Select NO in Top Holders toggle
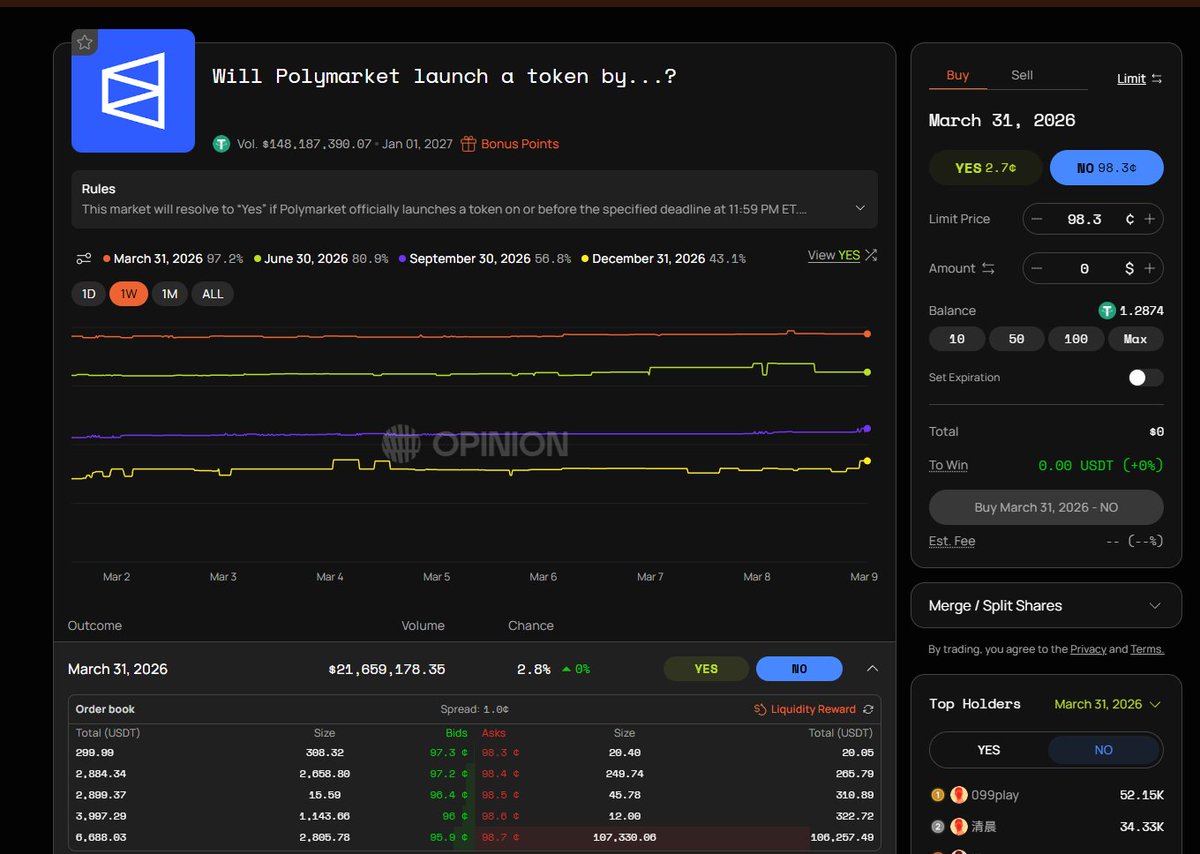Image resolution: width=1200 pixels, height=854 pixels. click(x=1103, y=750)
